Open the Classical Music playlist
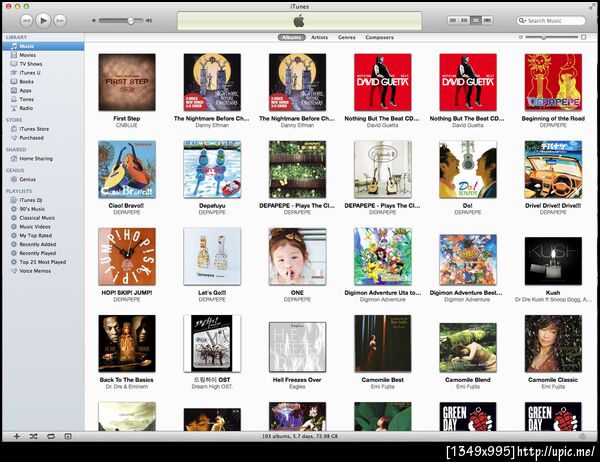600x462 pixels. point(43,218)
